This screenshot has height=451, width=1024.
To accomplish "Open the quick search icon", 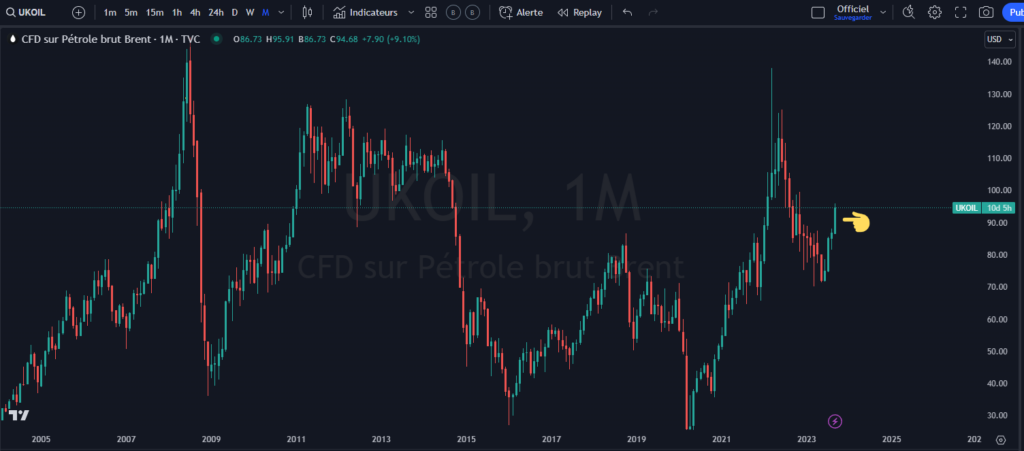I will tap(908, 12).
